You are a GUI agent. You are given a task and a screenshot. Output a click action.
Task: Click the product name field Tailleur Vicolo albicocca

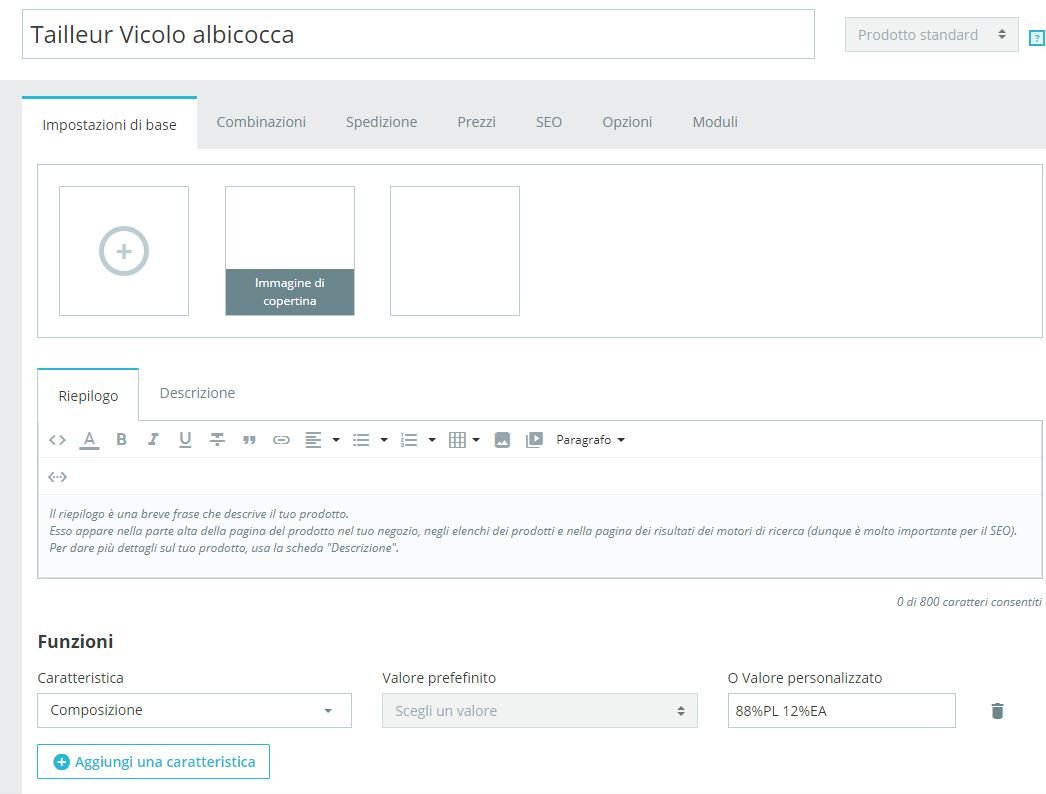coord(418,34)
